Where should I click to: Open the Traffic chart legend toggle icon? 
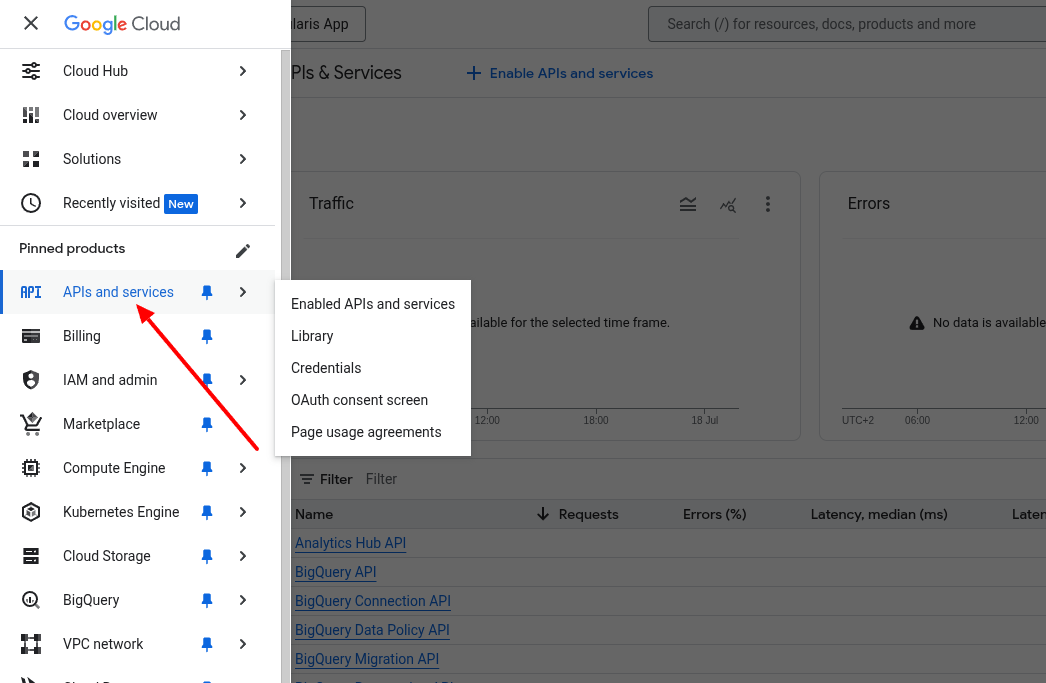pyautogui.click(x=688, y=204)
